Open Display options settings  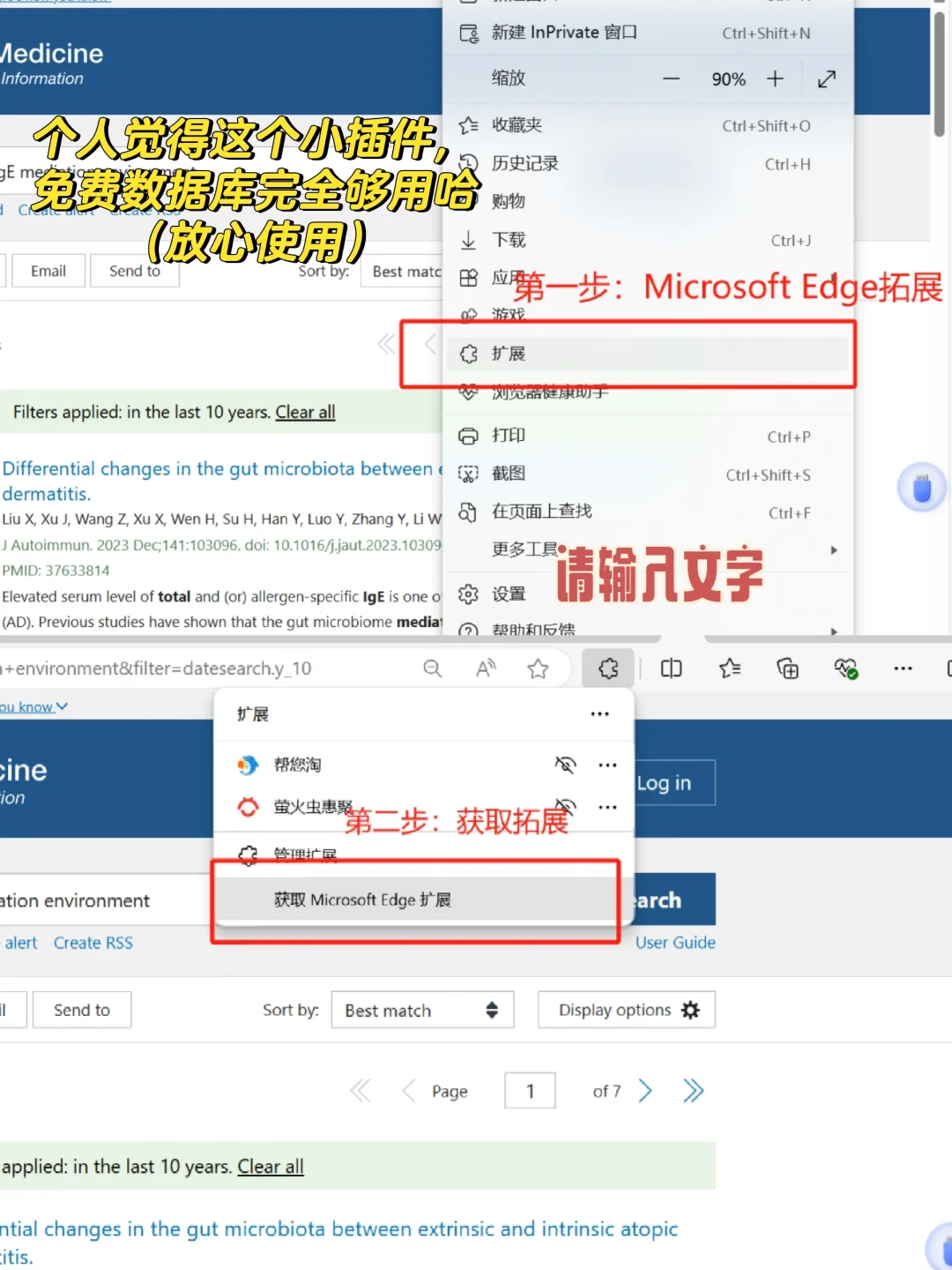(x=627, y=1010)
